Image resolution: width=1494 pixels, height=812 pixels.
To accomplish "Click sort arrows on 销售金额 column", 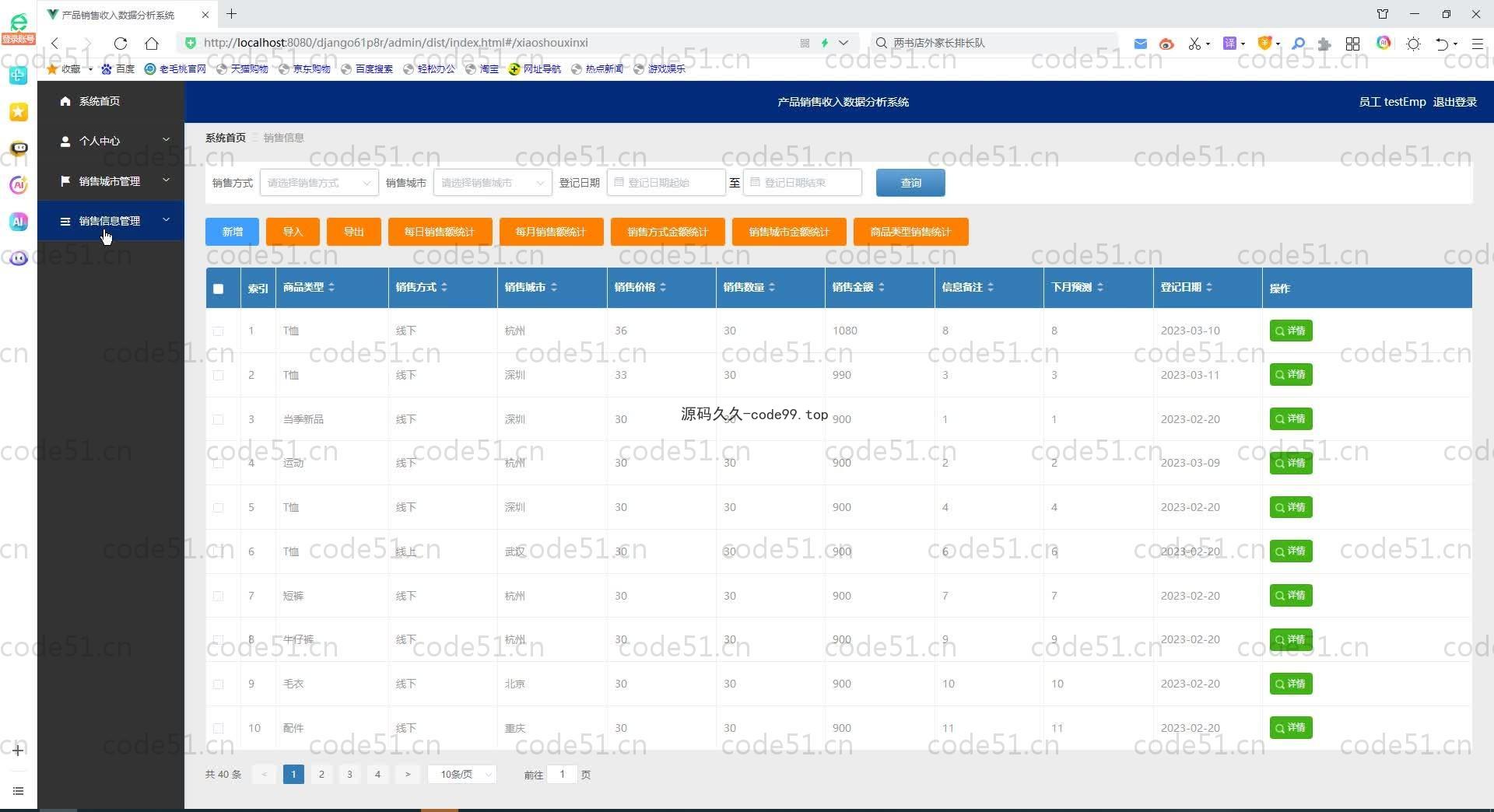I will (882, 287).
